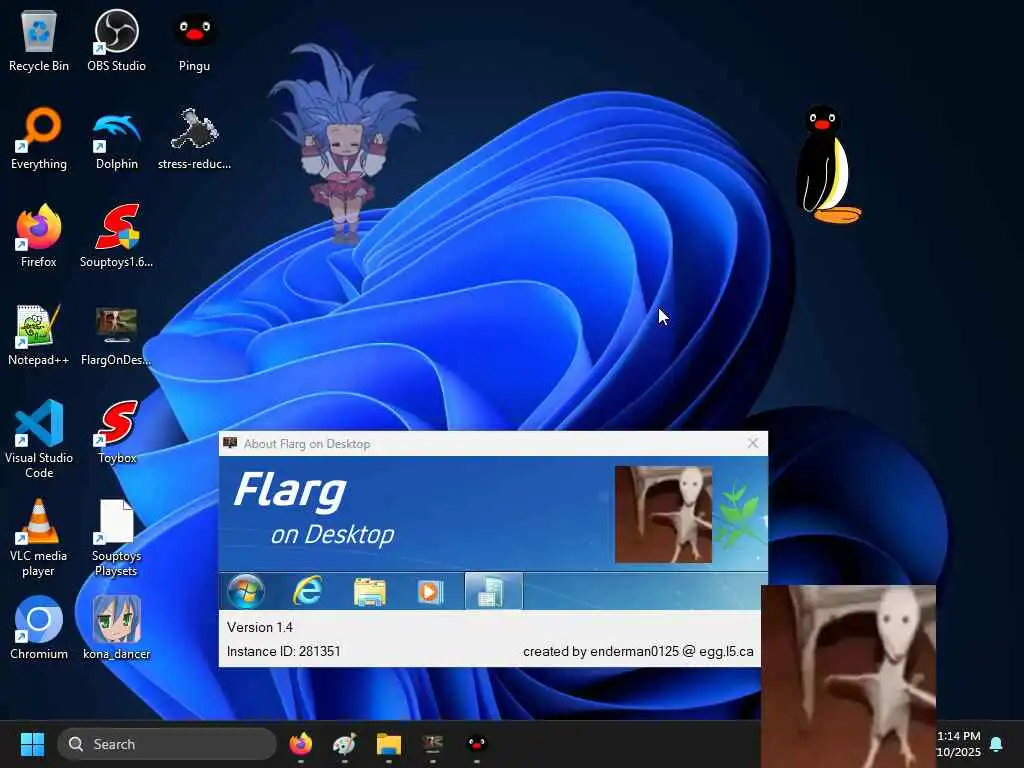
Task: Open File Explorer from the taskbar
Action: click(x=389, y=744)
